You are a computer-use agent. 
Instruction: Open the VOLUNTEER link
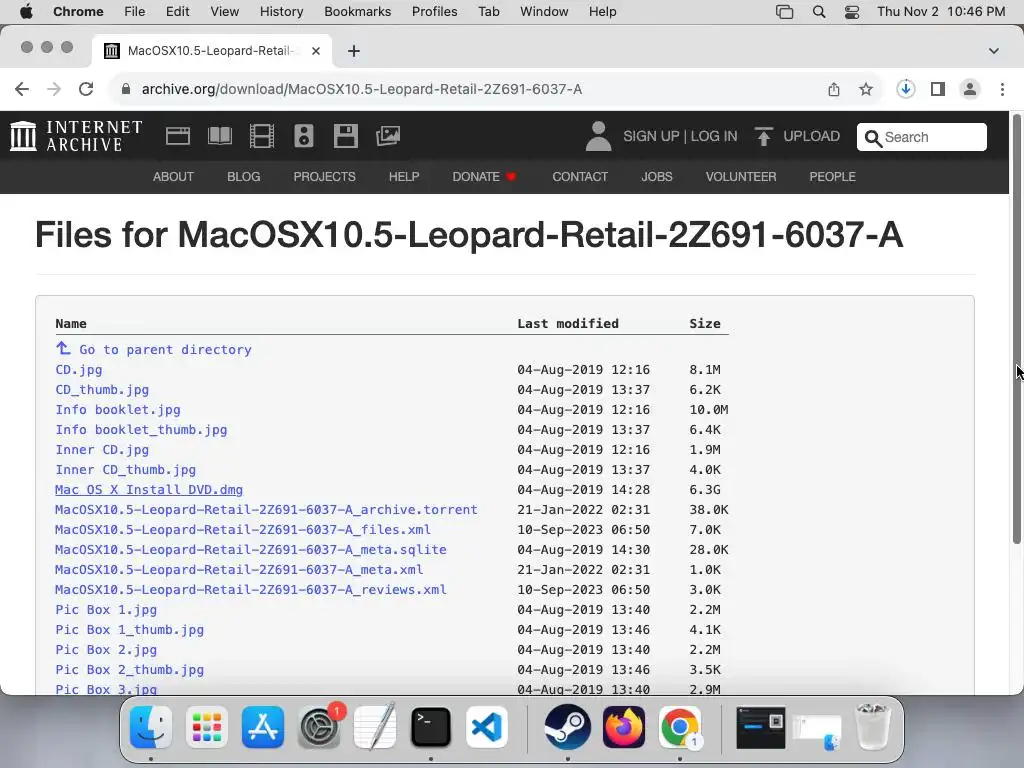[741, 177]
